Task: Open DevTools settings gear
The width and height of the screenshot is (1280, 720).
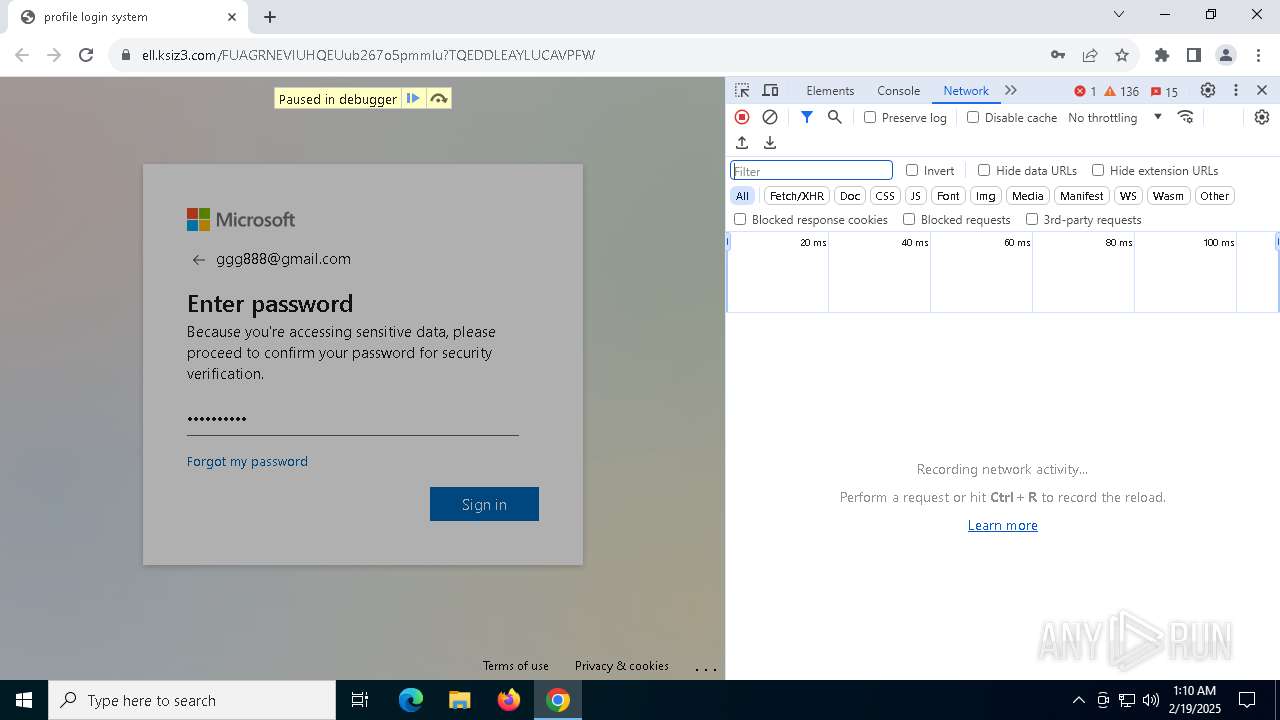Action: point(1208,90)
